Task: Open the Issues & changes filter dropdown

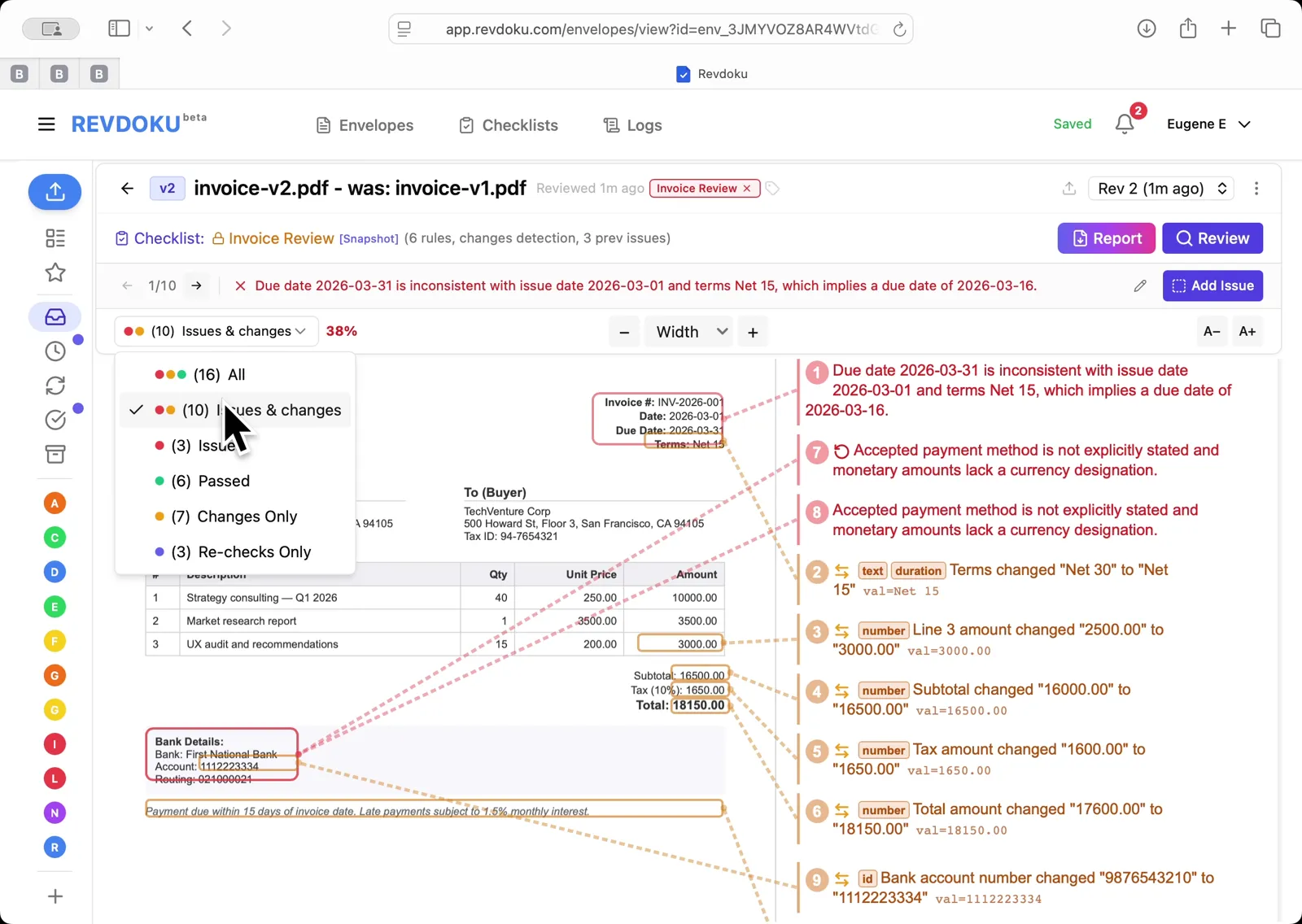Action: coord(215,331)
